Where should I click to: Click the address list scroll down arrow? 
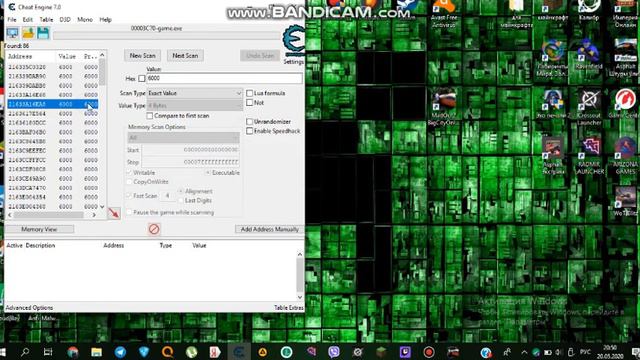tap(102, 207)
